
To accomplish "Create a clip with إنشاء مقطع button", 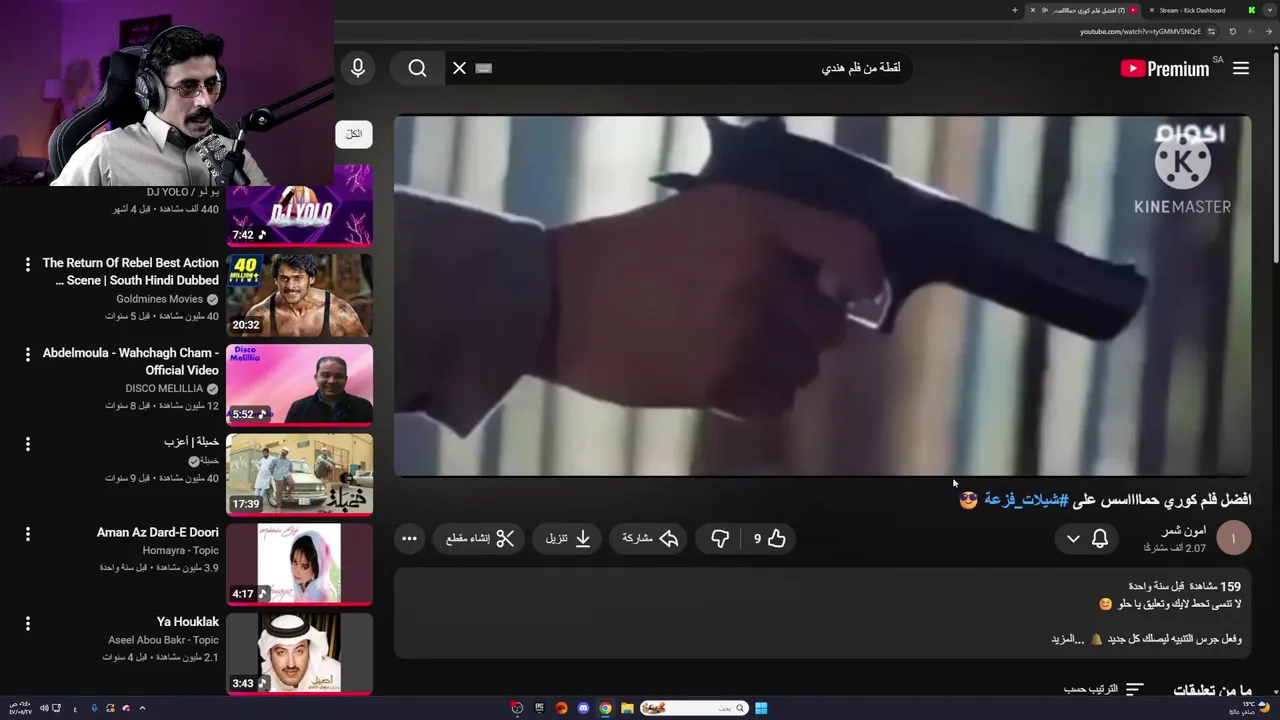I will tap(480, 538).
